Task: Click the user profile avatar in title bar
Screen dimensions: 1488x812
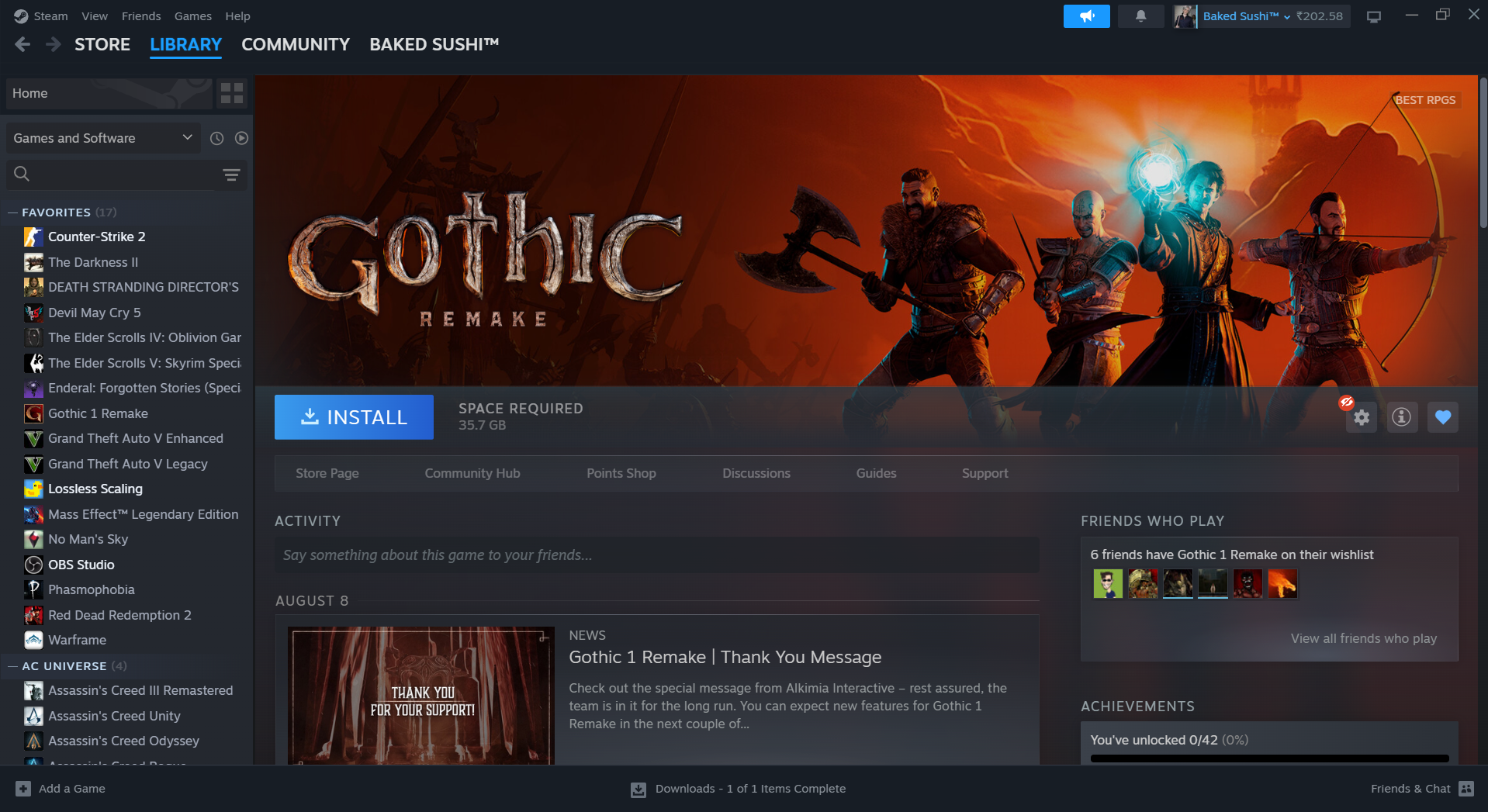Action: [1185, 16]
